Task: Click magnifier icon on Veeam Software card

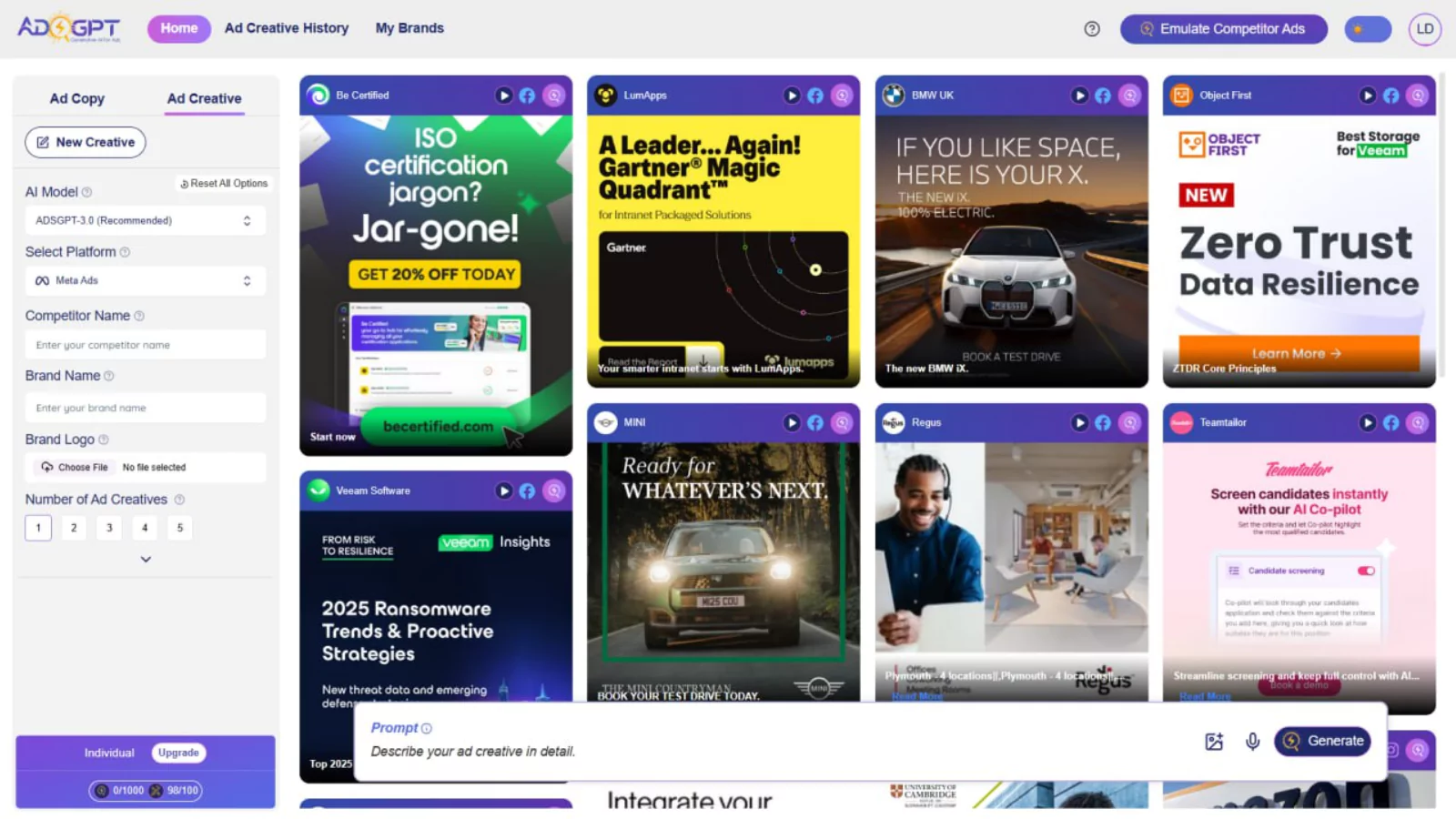Action: (x=553, y=491)
